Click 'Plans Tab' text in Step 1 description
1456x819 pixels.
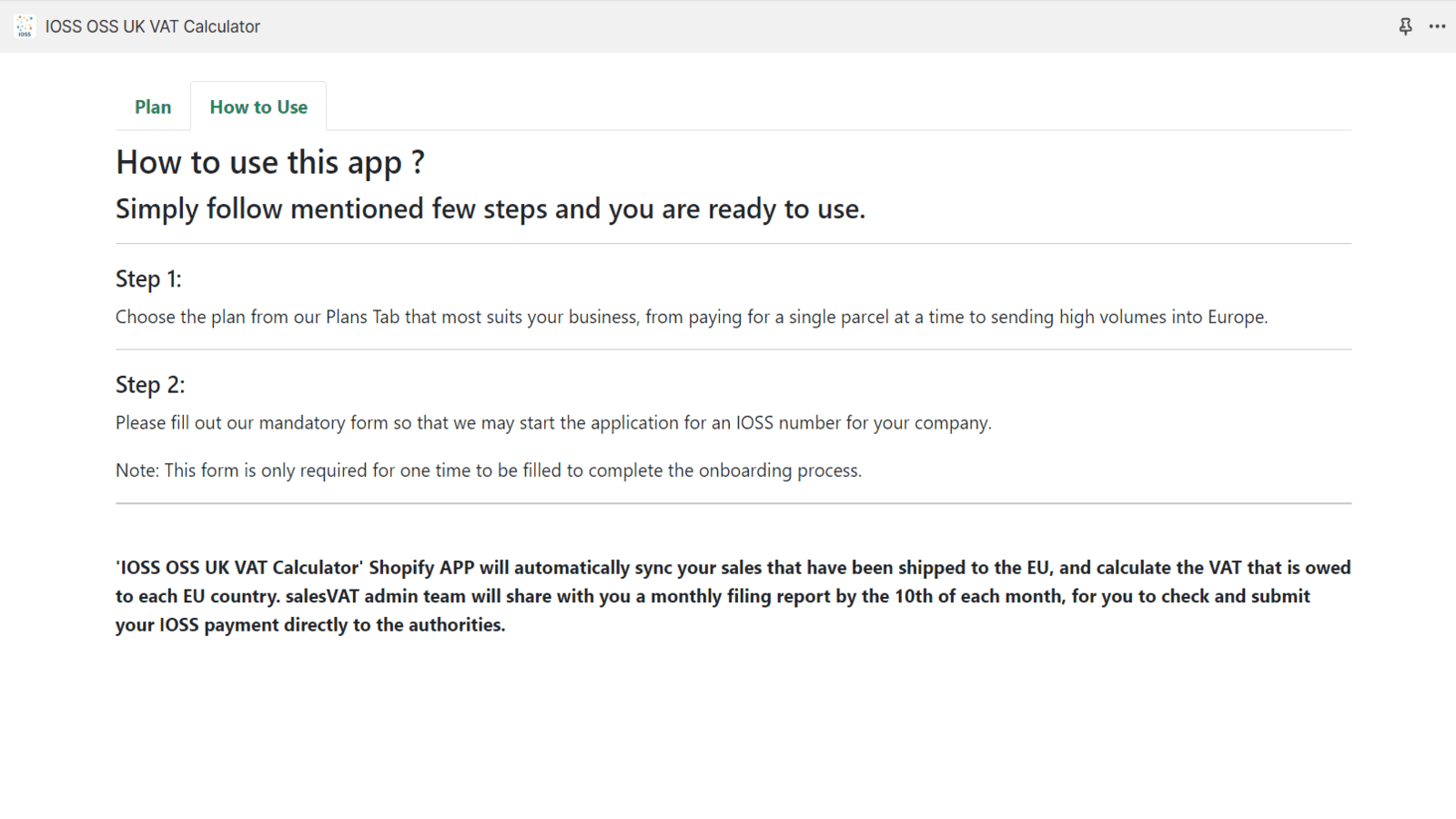click(362, 318)
